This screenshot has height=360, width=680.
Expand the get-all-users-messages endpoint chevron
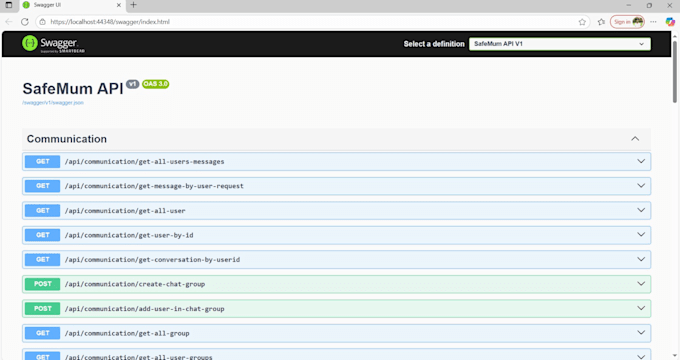(x=641, y=161)
